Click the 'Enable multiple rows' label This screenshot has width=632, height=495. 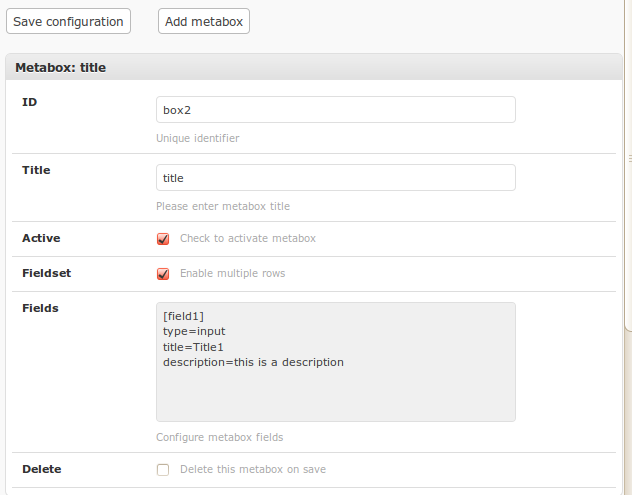pos(232,273)
